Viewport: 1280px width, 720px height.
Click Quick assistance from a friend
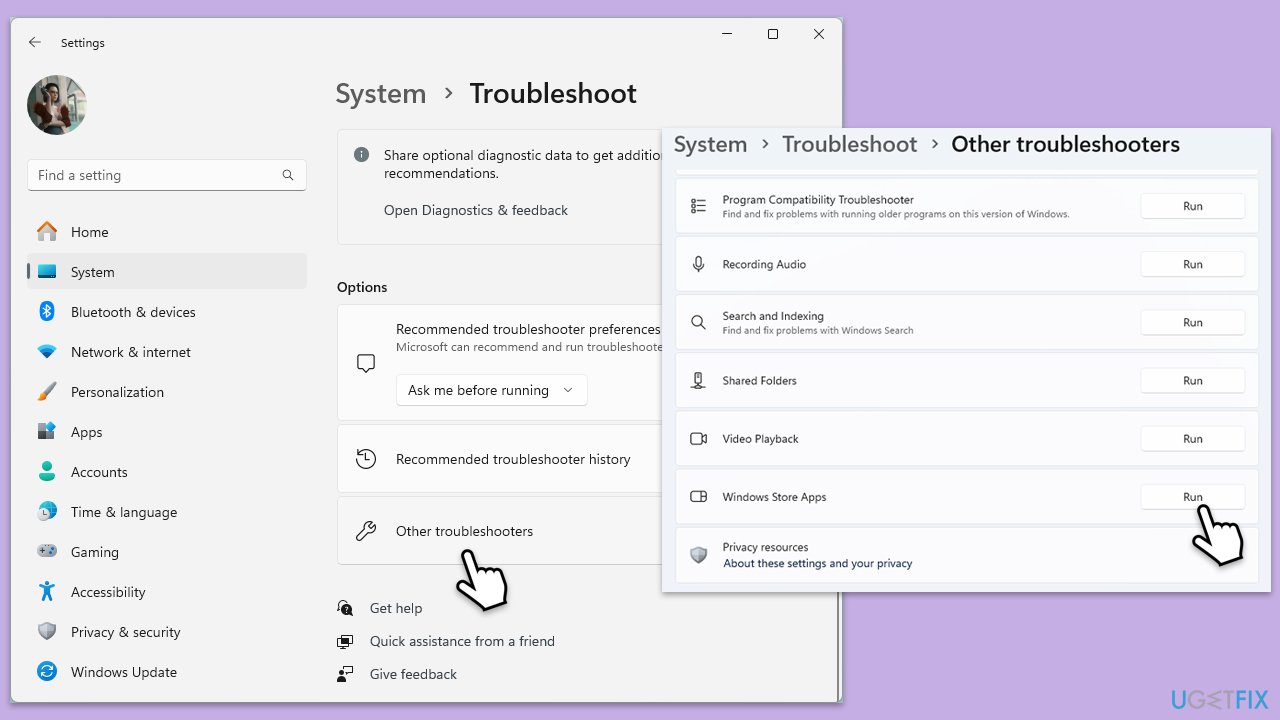(462, 641)
